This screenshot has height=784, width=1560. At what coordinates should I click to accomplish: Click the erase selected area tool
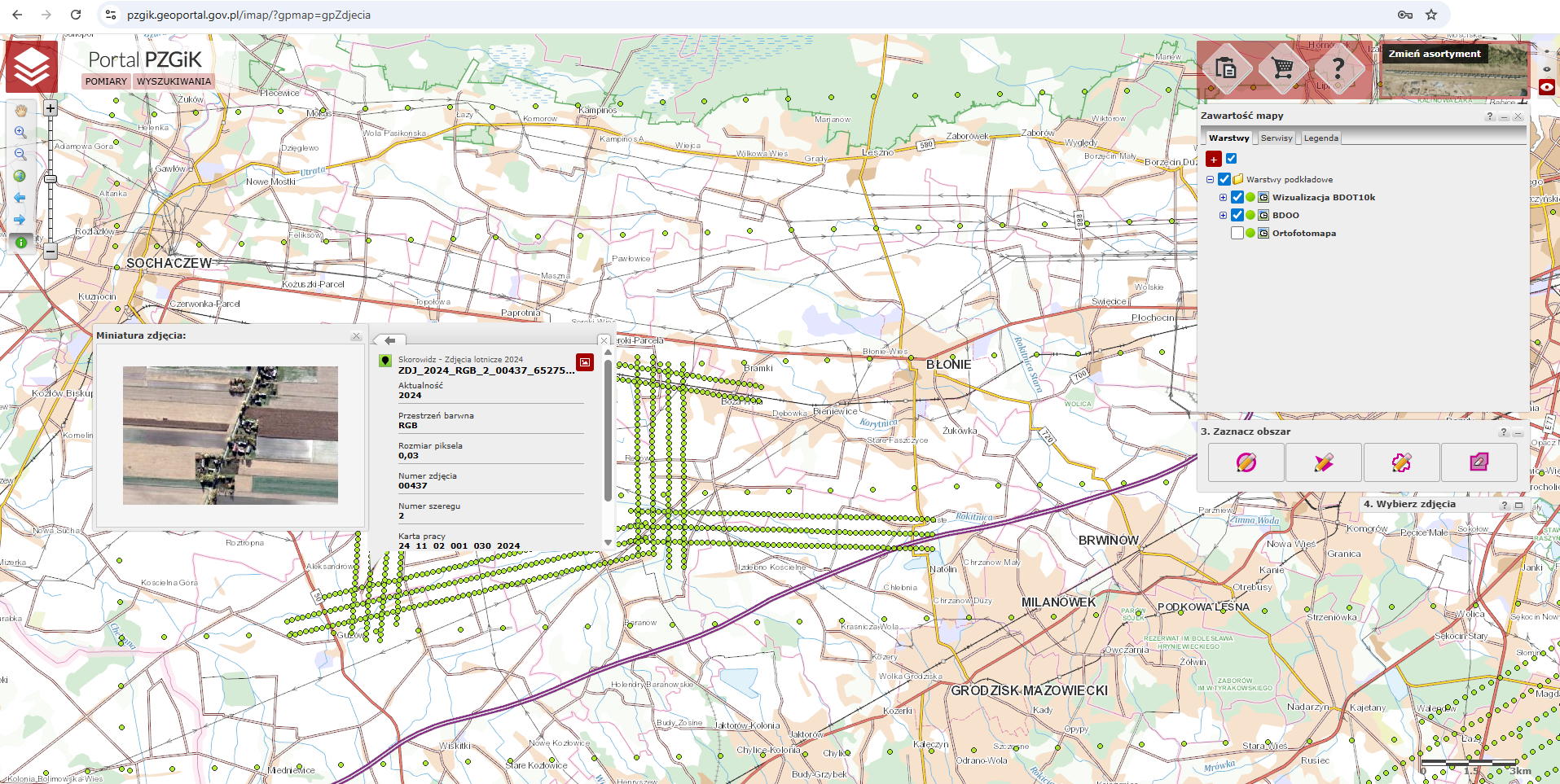point(1479,462)
